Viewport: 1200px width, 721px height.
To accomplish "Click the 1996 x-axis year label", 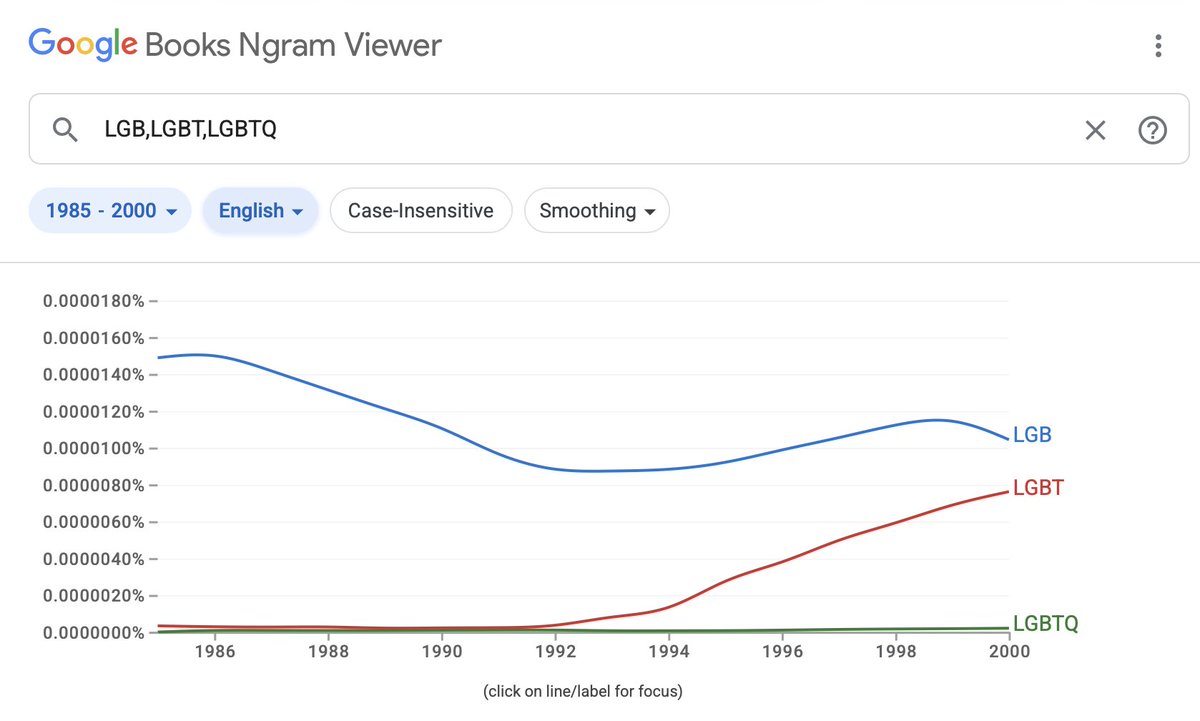I will coord(782,651).
